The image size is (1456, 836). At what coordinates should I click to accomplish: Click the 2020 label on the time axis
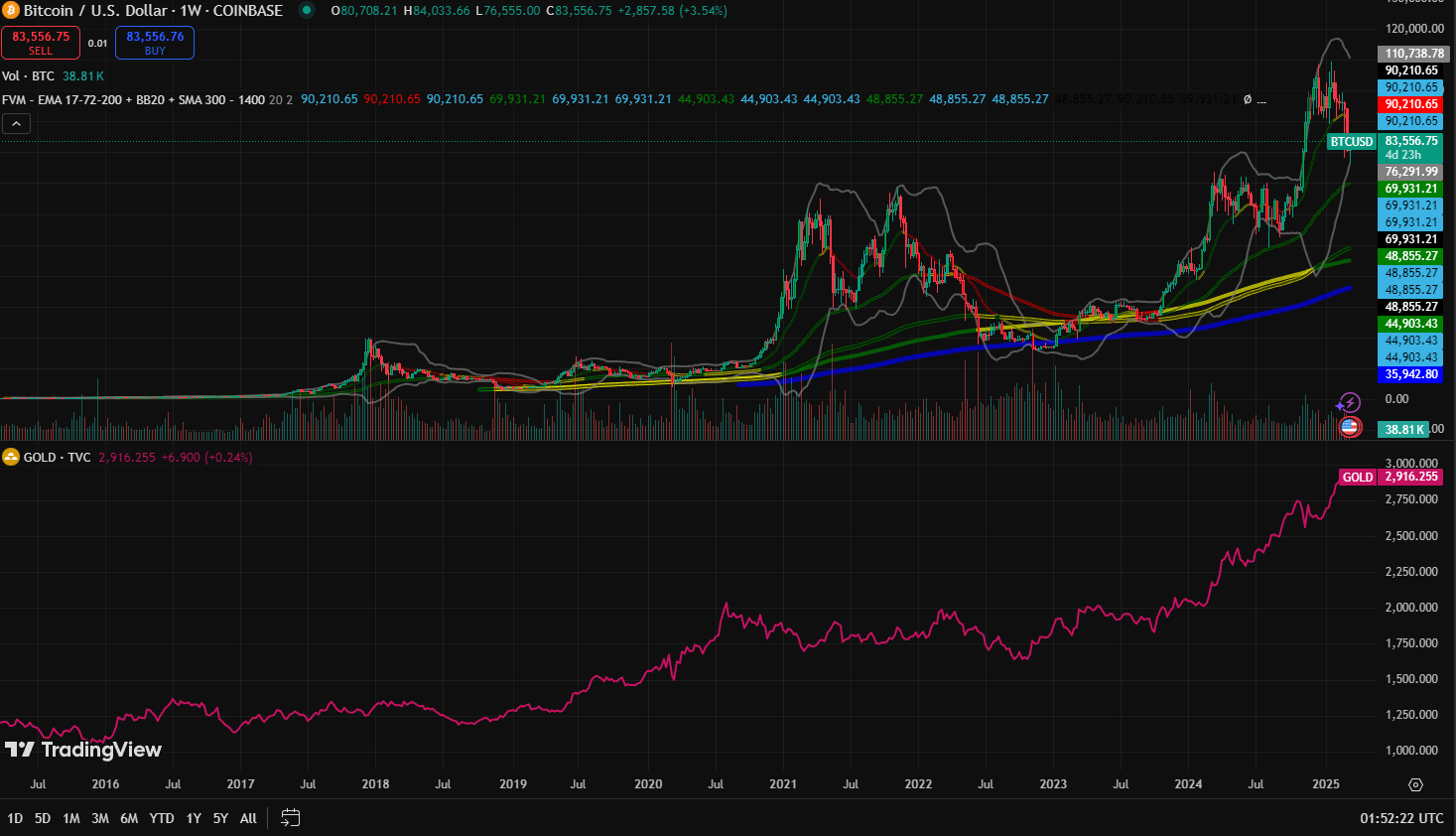click(648, 784)
